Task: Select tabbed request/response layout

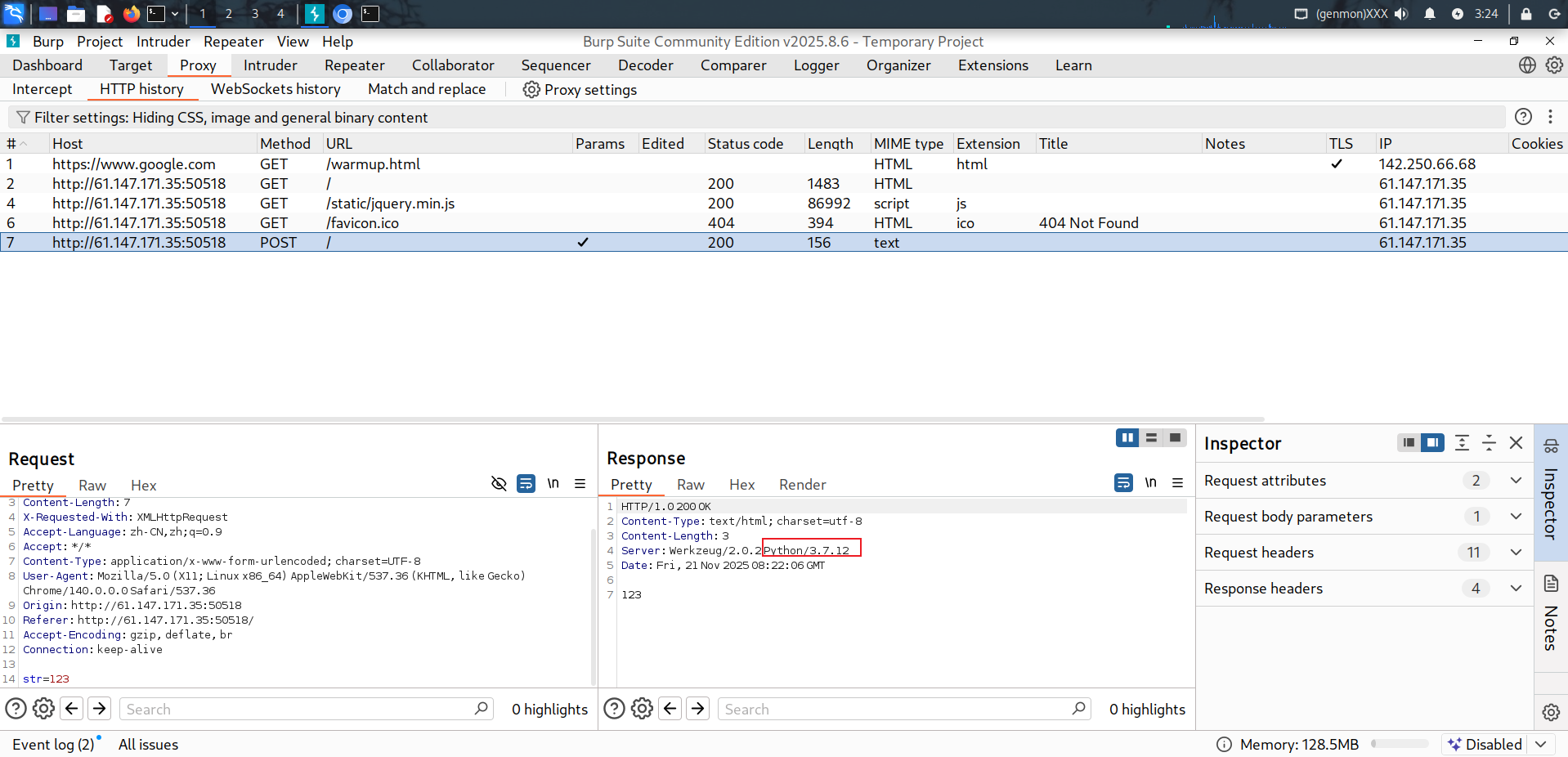Action: click(1175, 438)
